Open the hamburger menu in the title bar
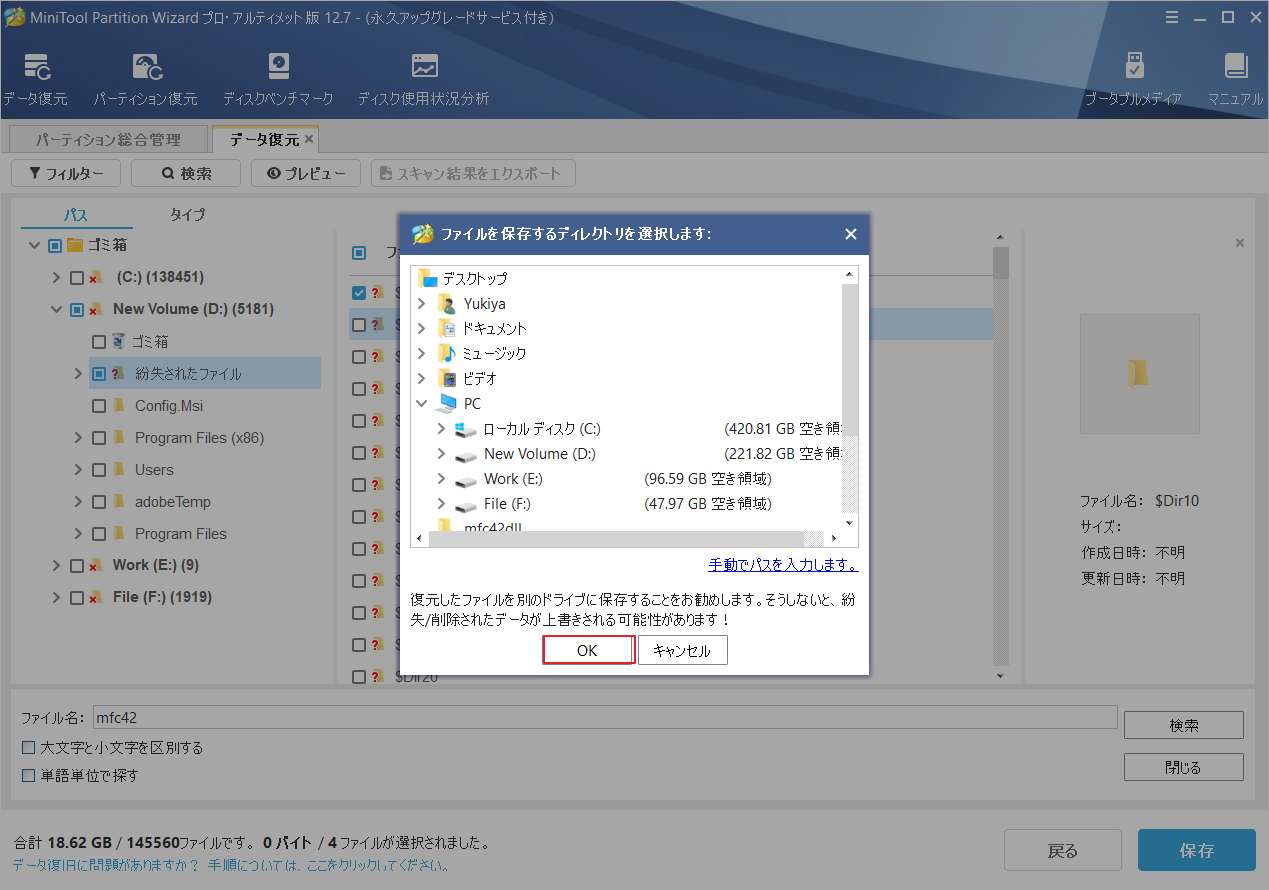Image resolution: width=1269 pixels, height=890 pixels. (x=1171, y=17)
